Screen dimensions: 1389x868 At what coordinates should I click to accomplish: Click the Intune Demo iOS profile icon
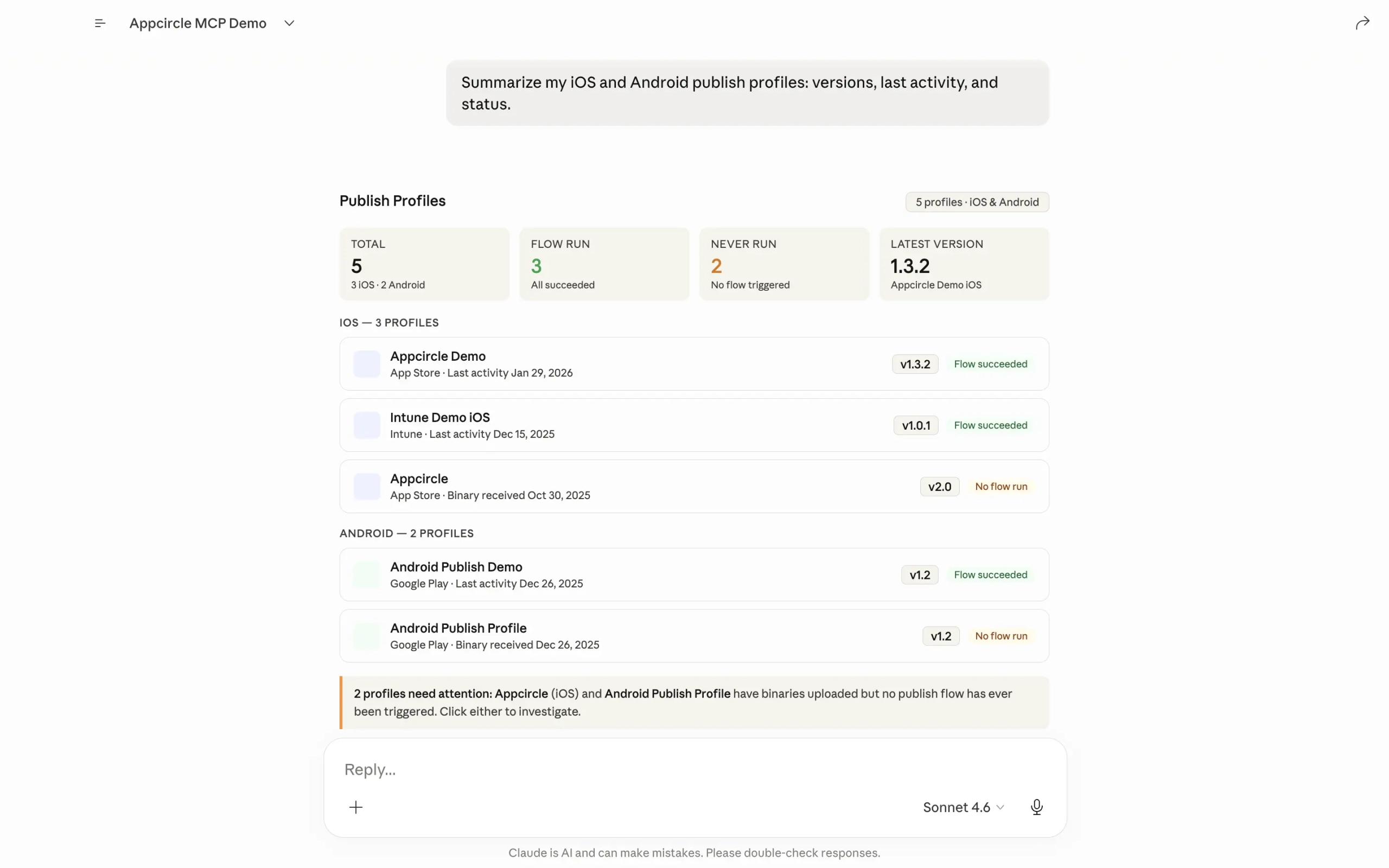click(x=367, y=425)
